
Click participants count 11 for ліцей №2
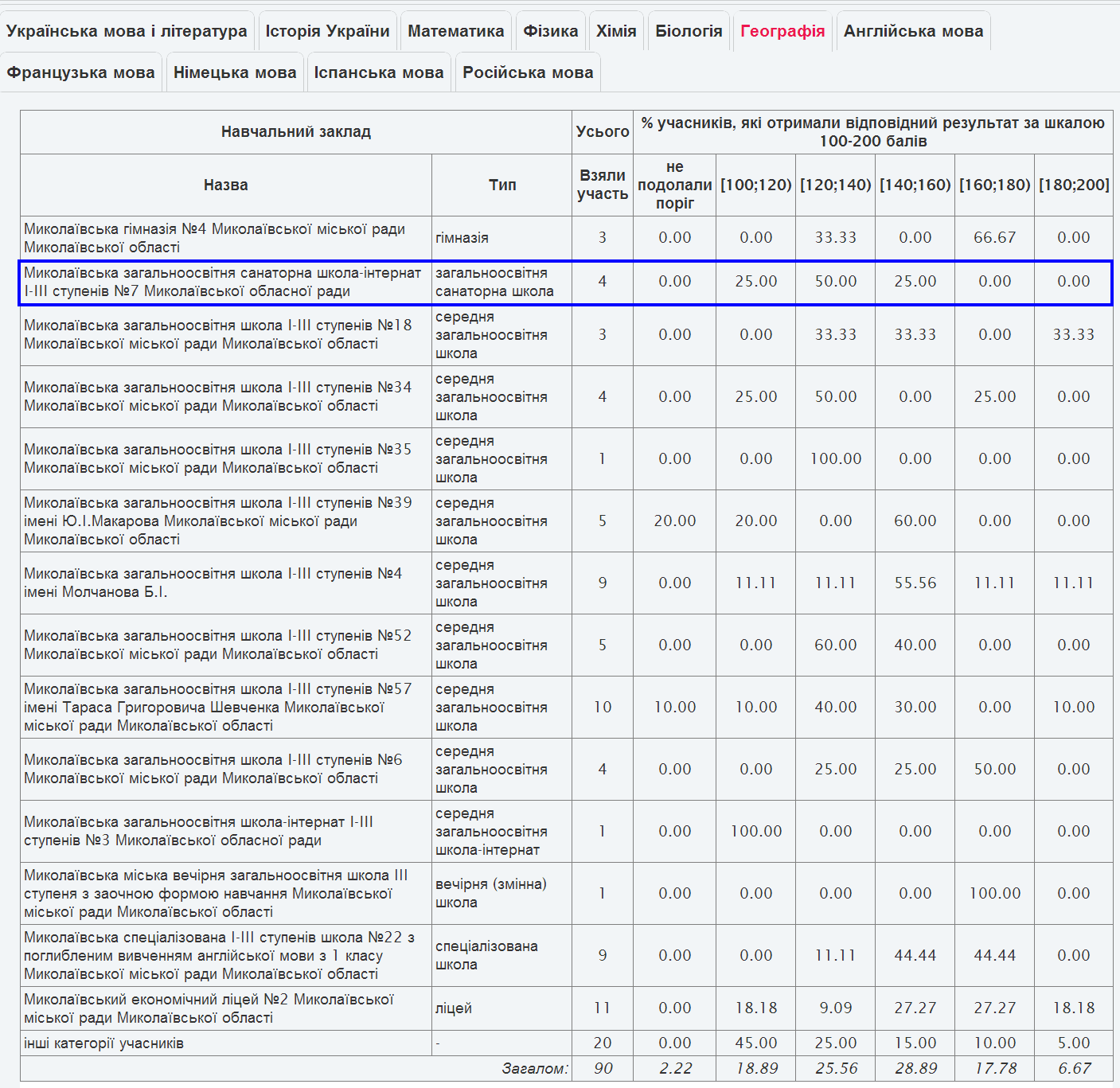point(603,1008)
